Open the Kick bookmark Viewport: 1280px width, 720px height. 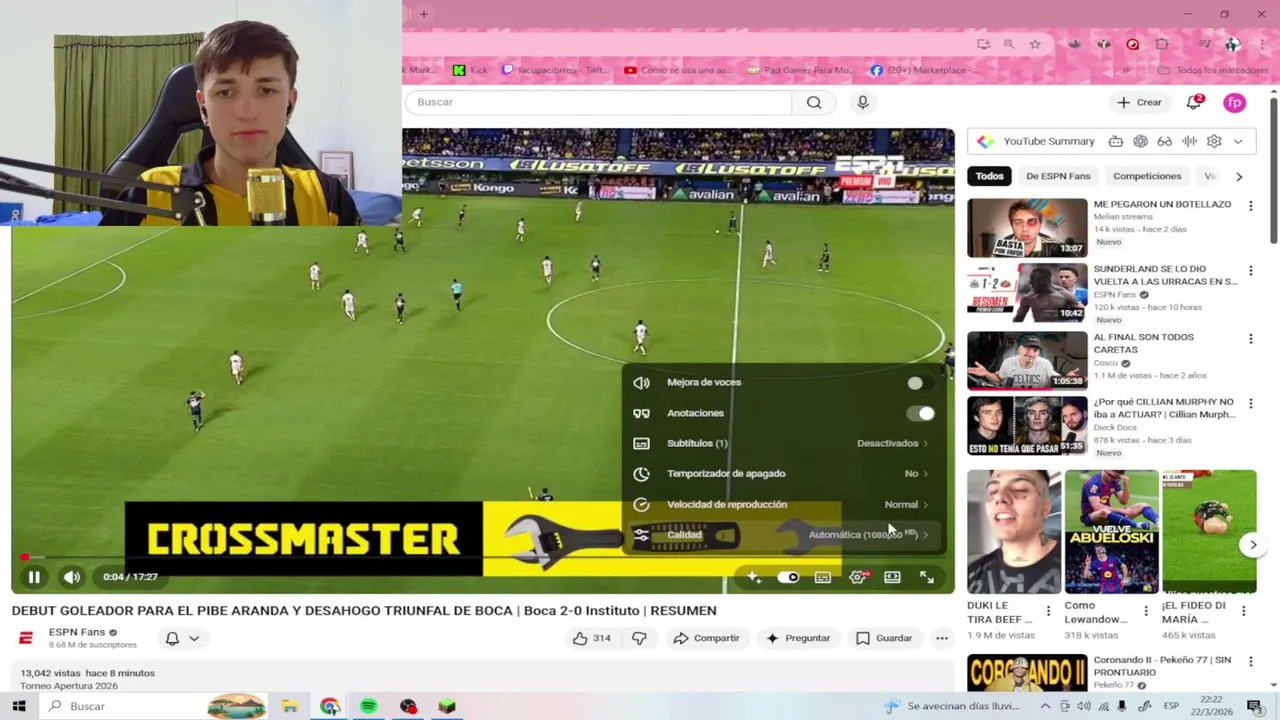(x=470, y=70)
